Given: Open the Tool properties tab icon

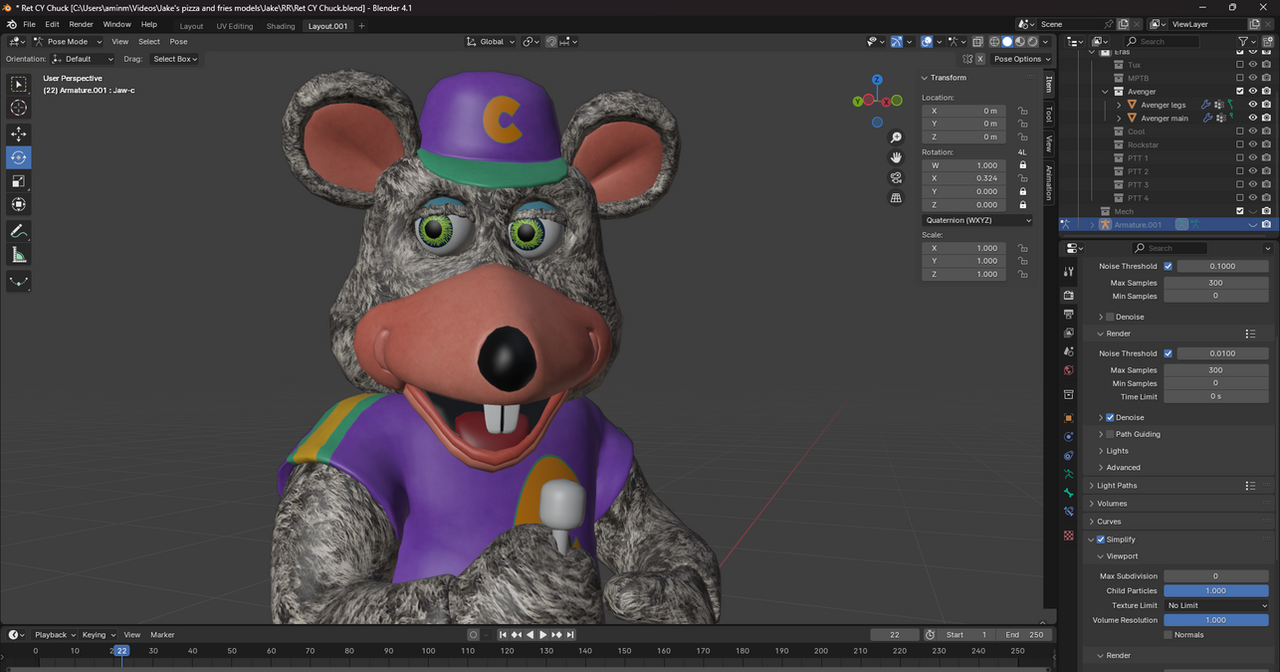Looking at the screenshot, I should (x=1069, y=272).
